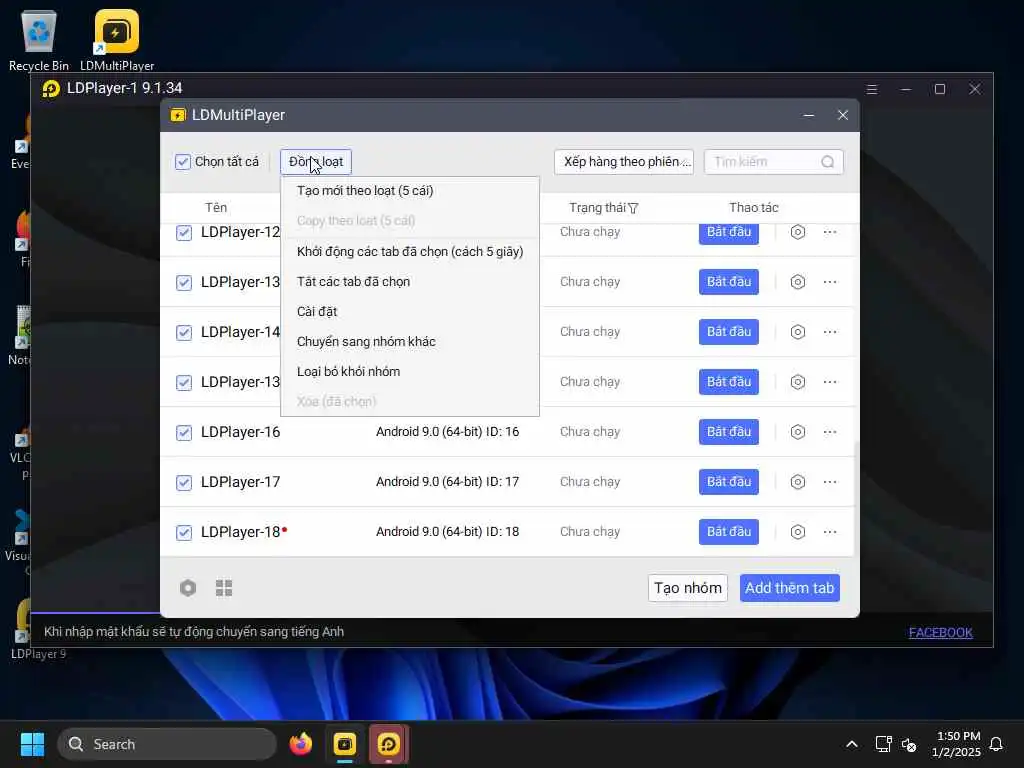The image size is (1024, 768).
Task: Click the Tên column header
Action: coord(216,208)
